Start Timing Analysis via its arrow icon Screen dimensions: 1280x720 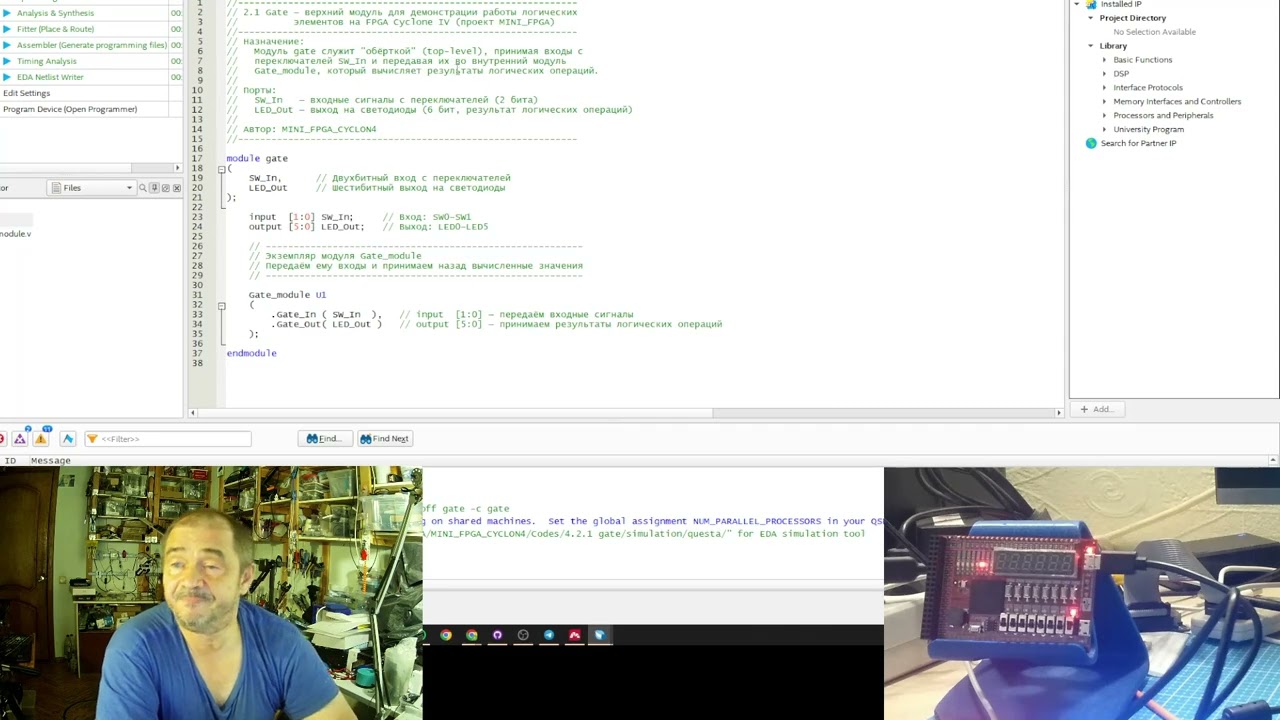click(9, 61)
